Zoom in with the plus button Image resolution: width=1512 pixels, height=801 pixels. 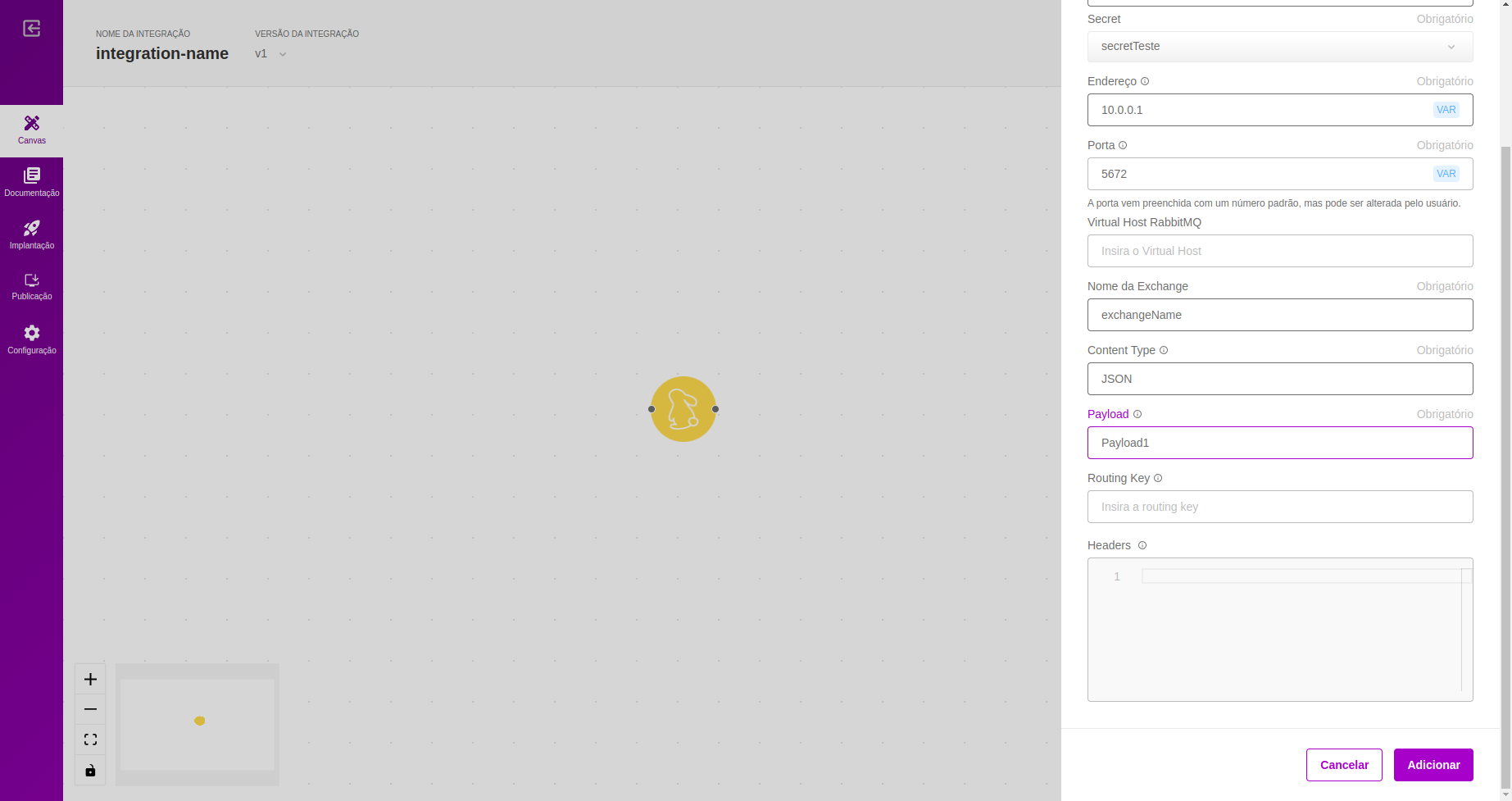(x=90, y=680)
